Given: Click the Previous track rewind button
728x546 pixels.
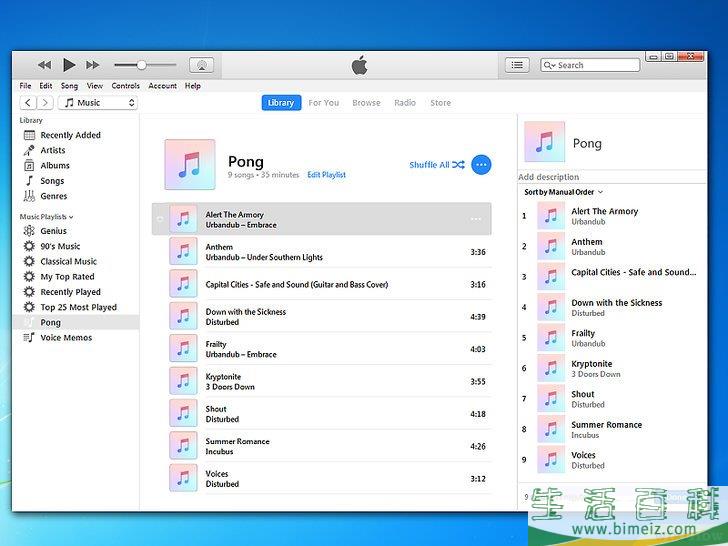Looking at the screenshot, I should point(45,65).
